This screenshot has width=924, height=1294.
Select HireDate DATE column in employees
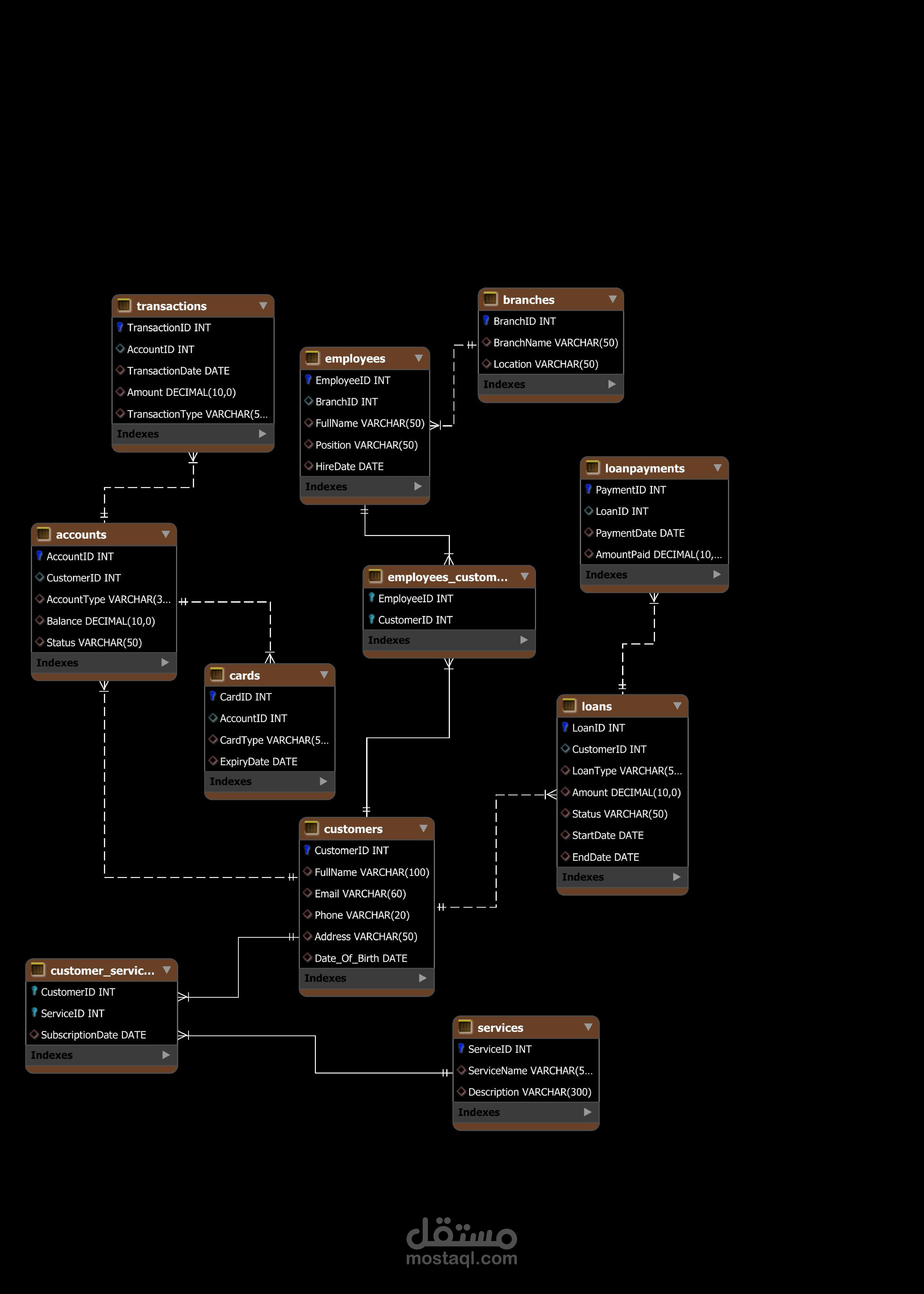click(x=365, y=466)
